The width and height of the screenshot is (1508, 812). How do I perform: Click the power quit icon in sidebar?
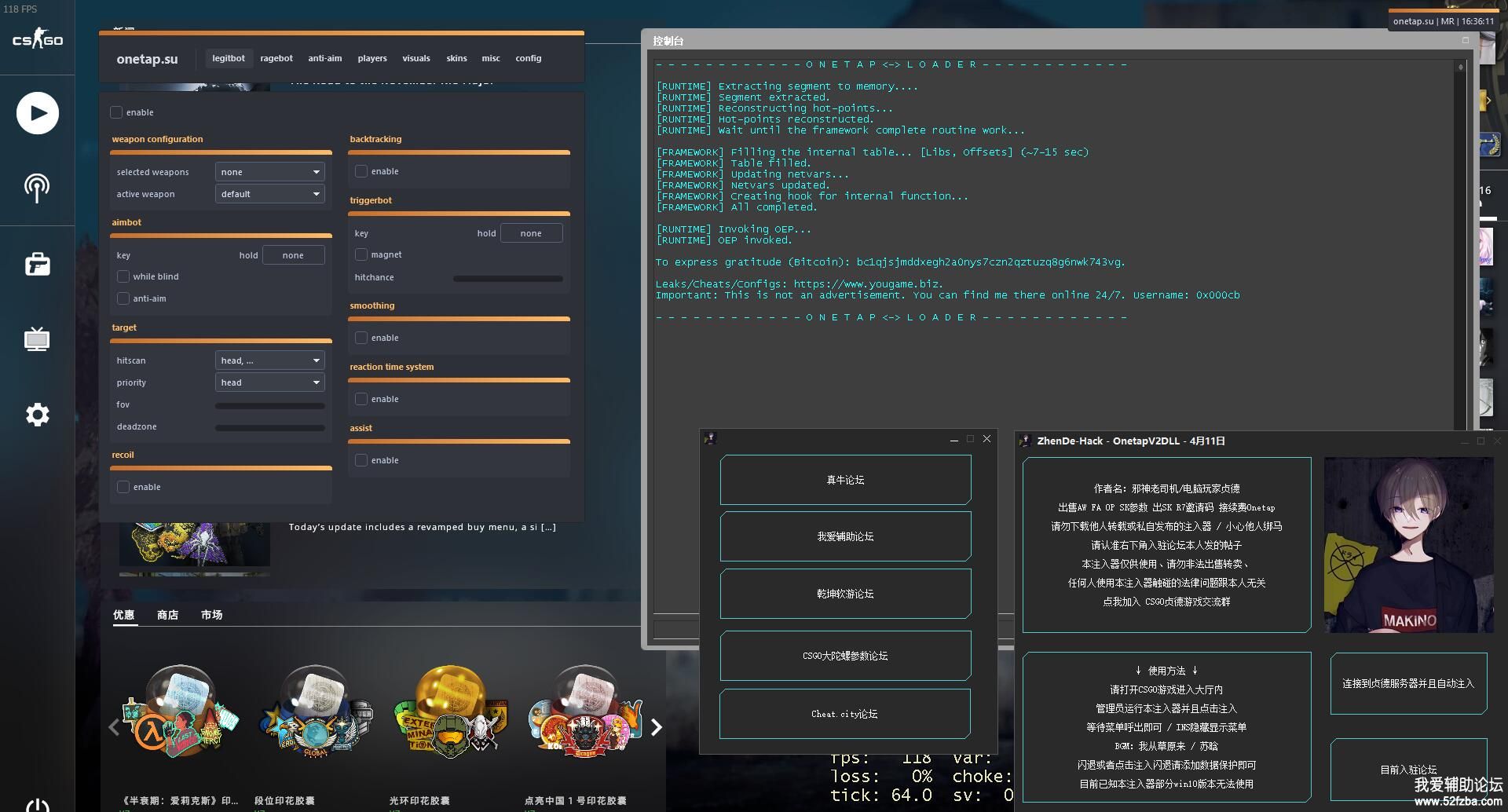[37, 806]
